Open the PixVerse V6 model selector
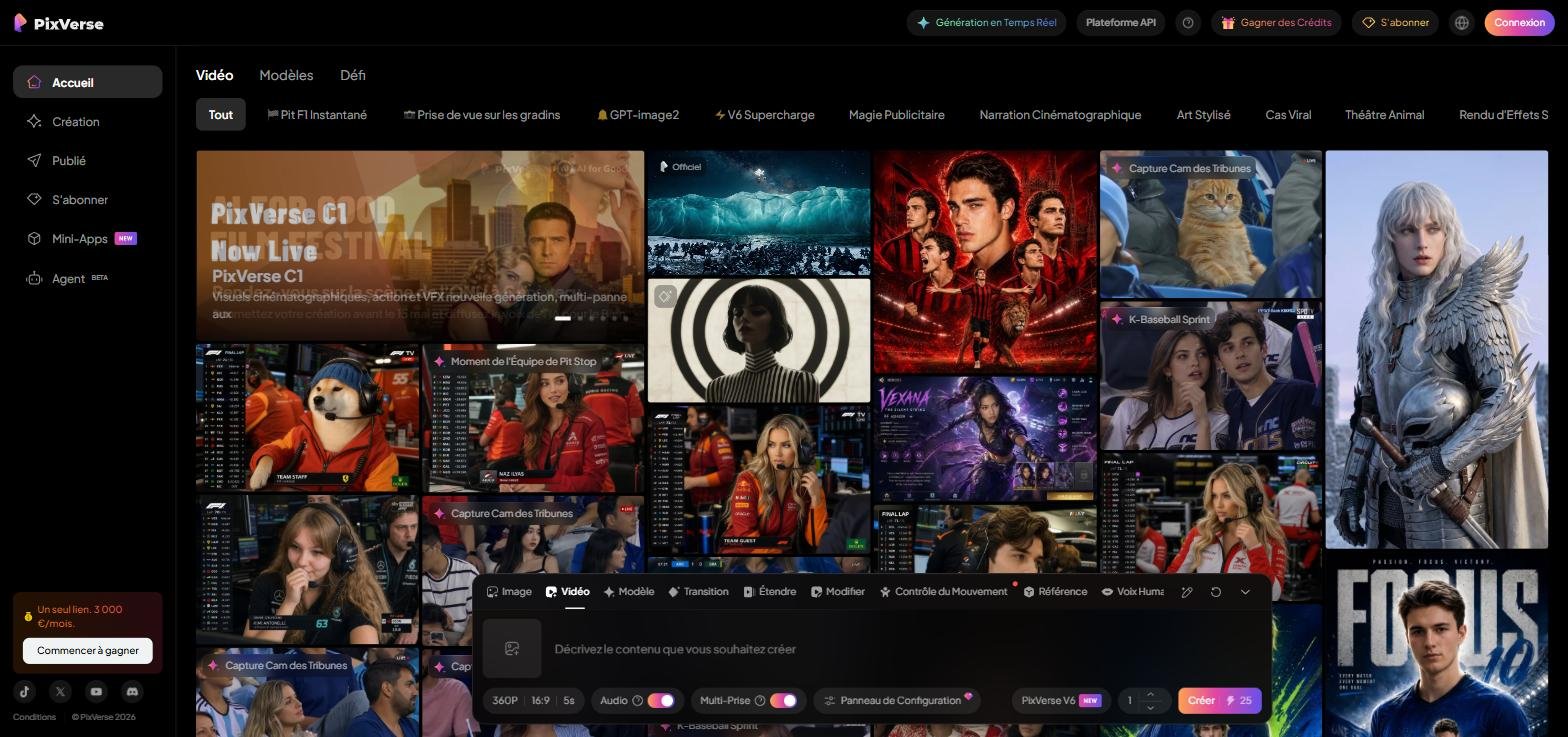The width and height of the screenshot is (1568, 737). [x=1060, y=701]
